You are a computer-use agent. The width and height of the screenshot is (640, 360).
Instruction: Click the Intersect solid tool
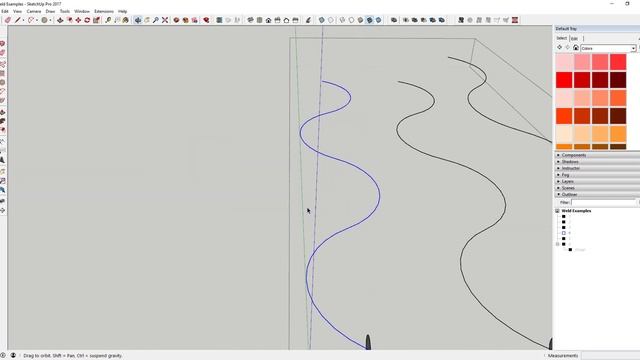click(406, 20)
